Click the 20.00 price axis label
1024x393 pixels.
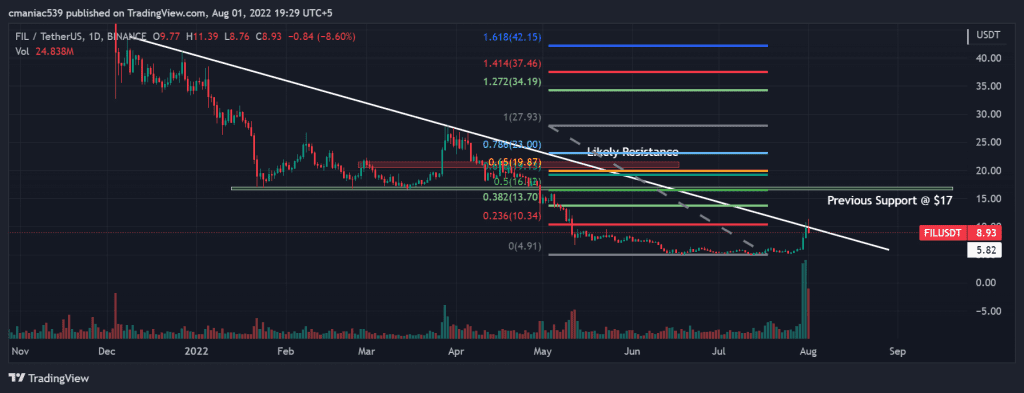pos(989,170)
